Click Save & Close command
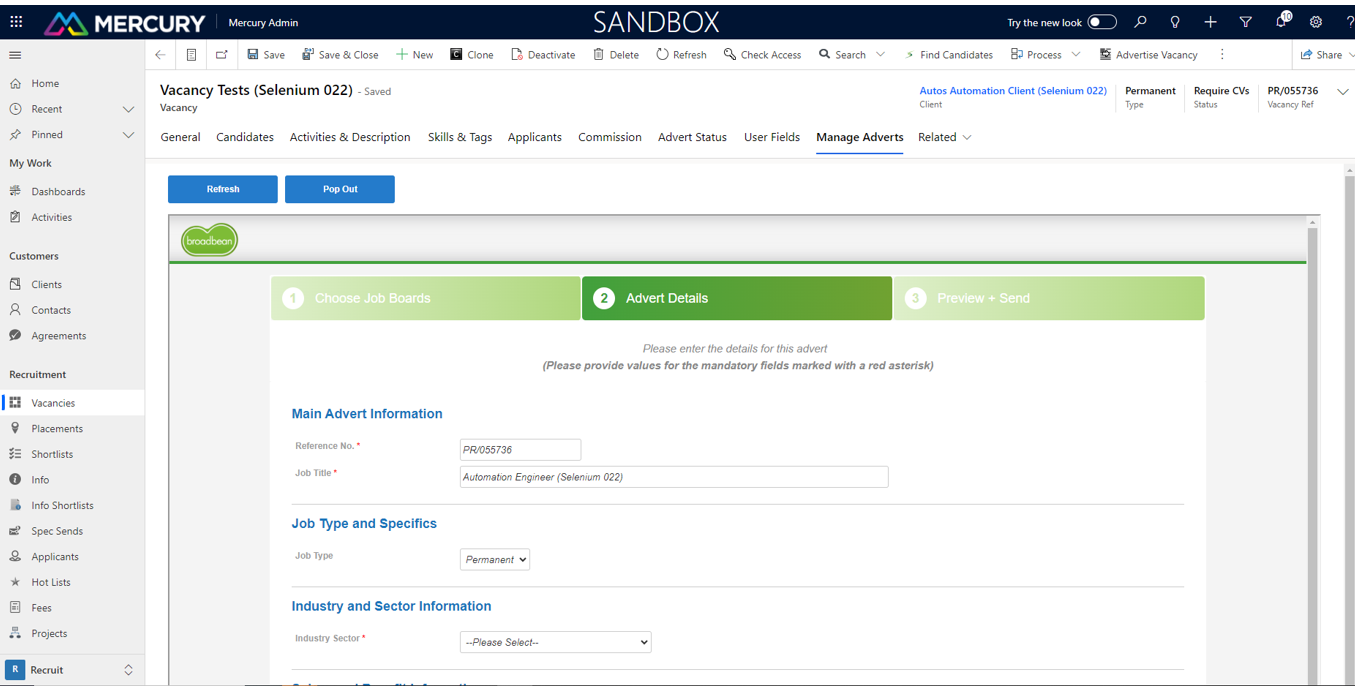Screen dimensions: 1355x688 coord(340,55)
